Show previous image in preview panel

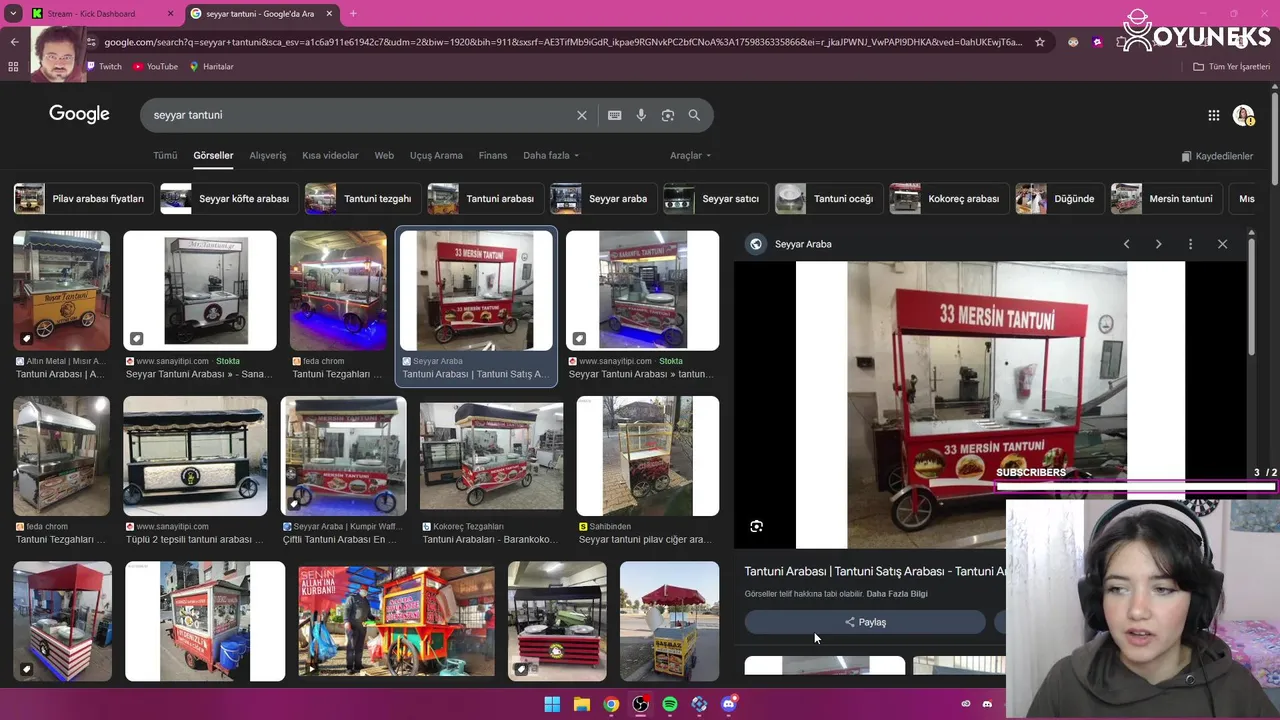pyautogui.click(x=1126, y=244)
